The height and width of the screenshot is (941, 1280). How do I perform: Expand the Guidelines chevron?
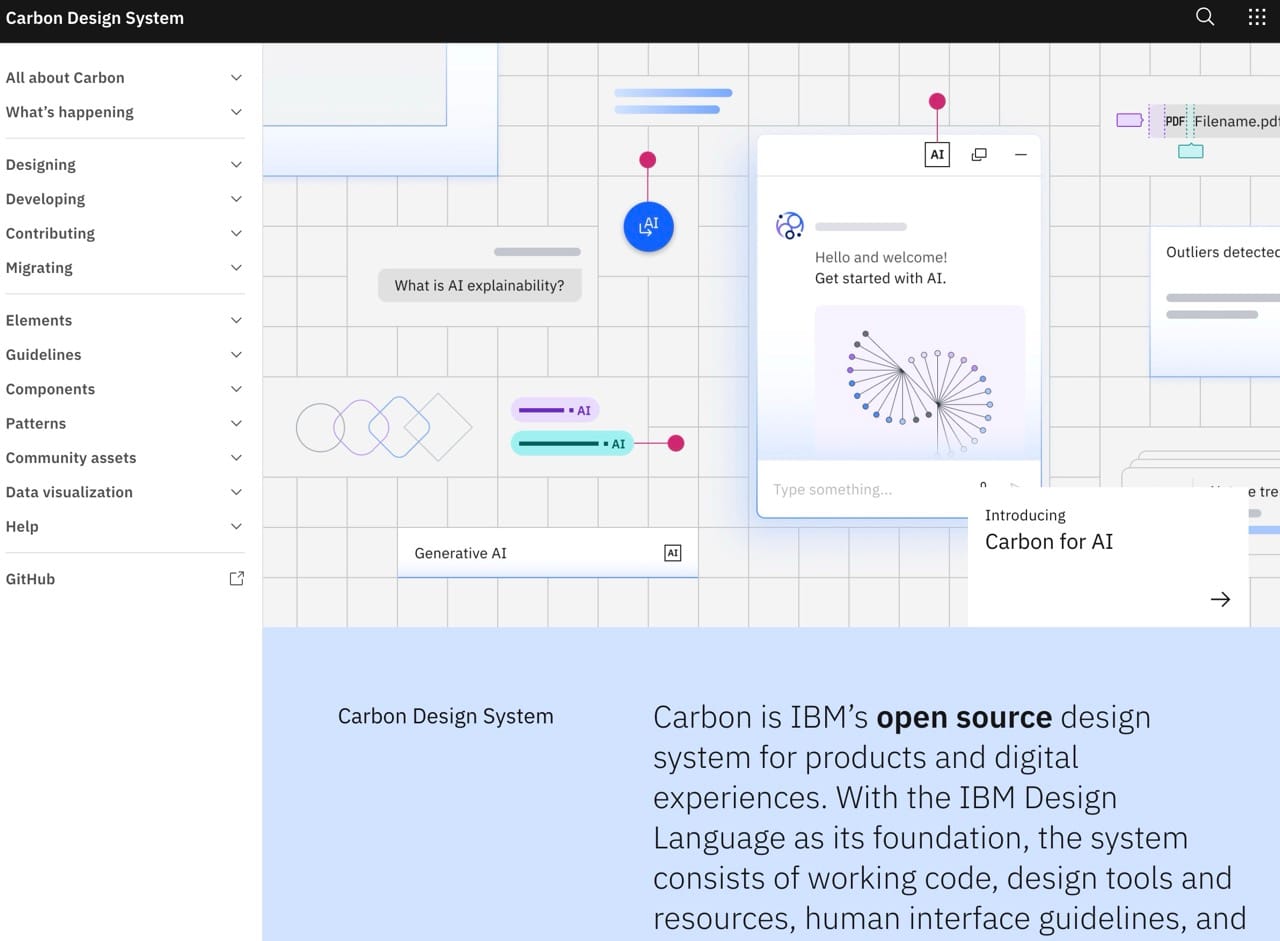click(x=236, y=354)
